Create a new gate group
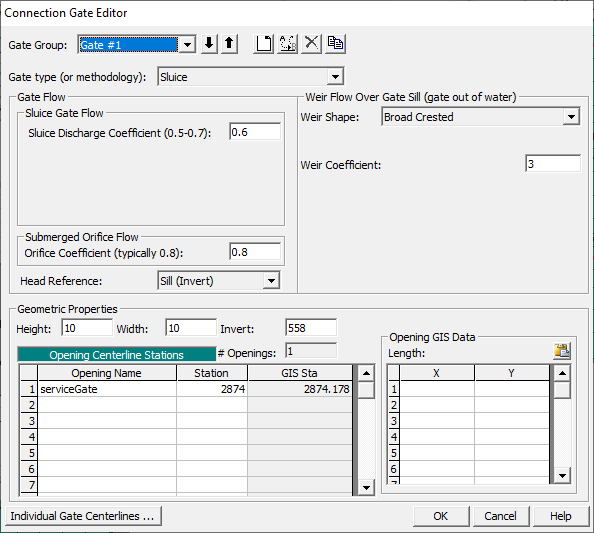594x533 pixels. (x=264, y=44)
